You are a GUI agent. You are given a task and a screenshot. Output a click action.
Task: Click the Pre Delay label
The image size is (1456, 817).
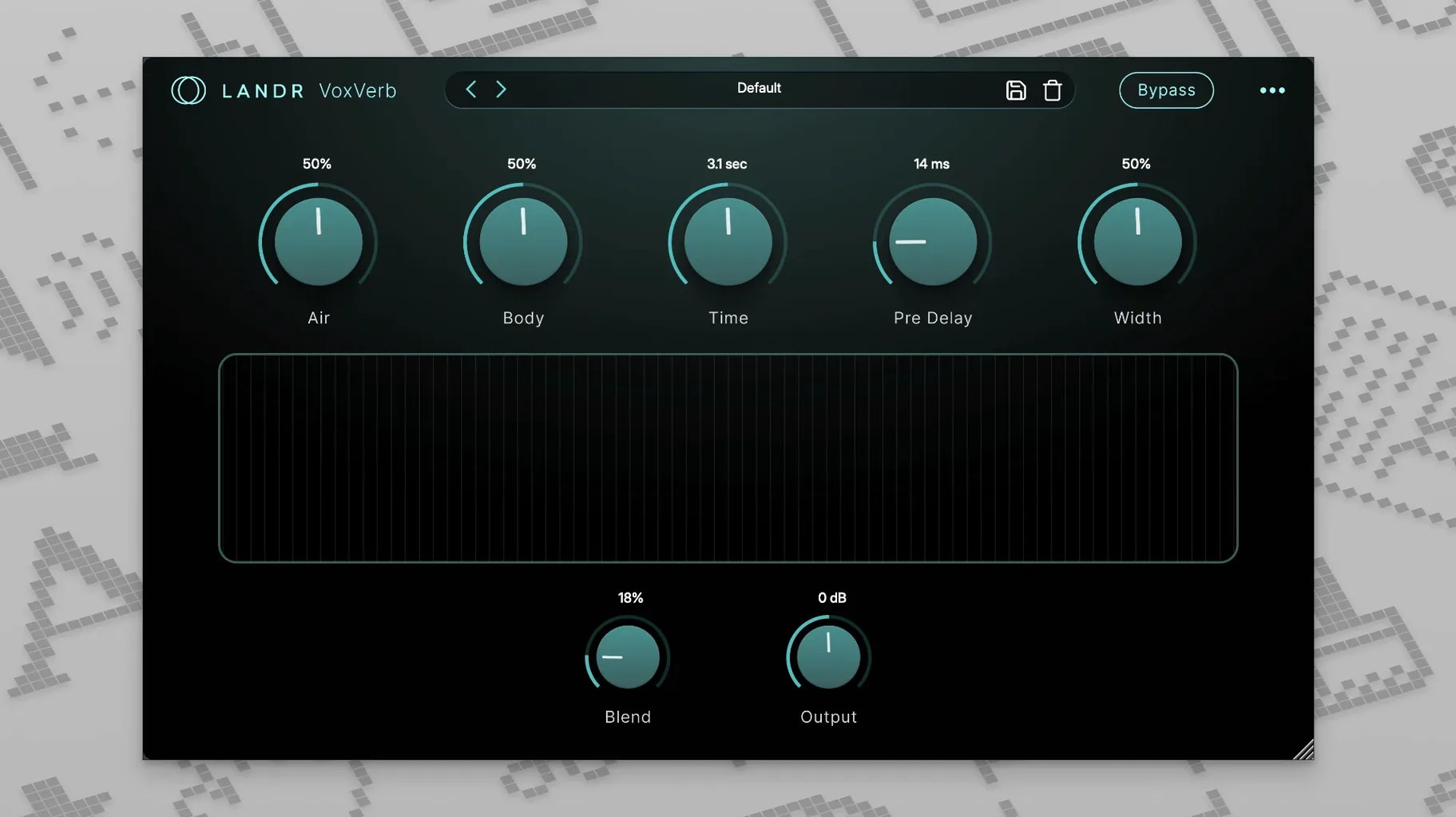(933, 318)
